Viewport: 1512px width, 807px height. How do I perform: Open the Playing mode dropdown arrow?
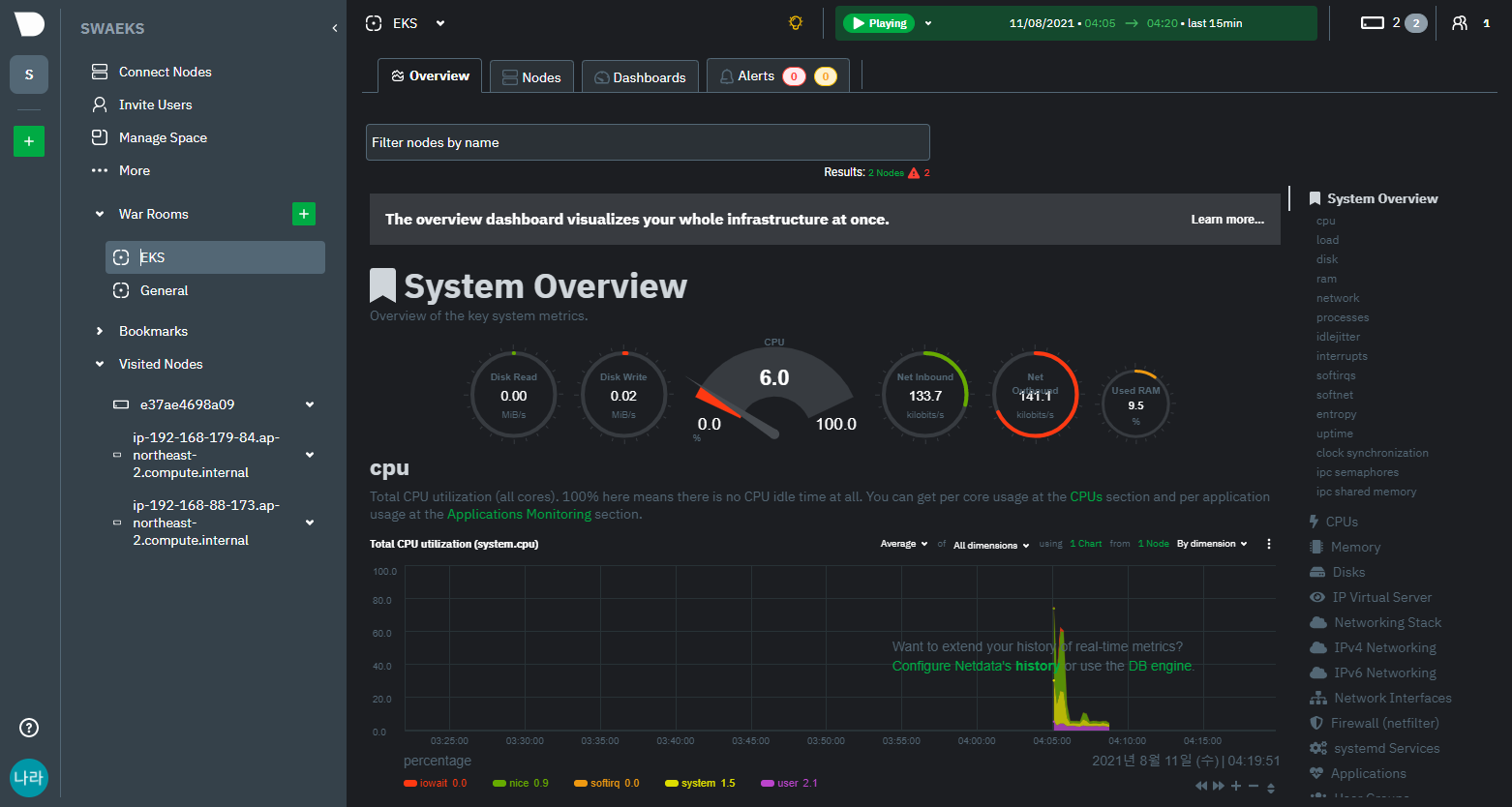(928, 23)
